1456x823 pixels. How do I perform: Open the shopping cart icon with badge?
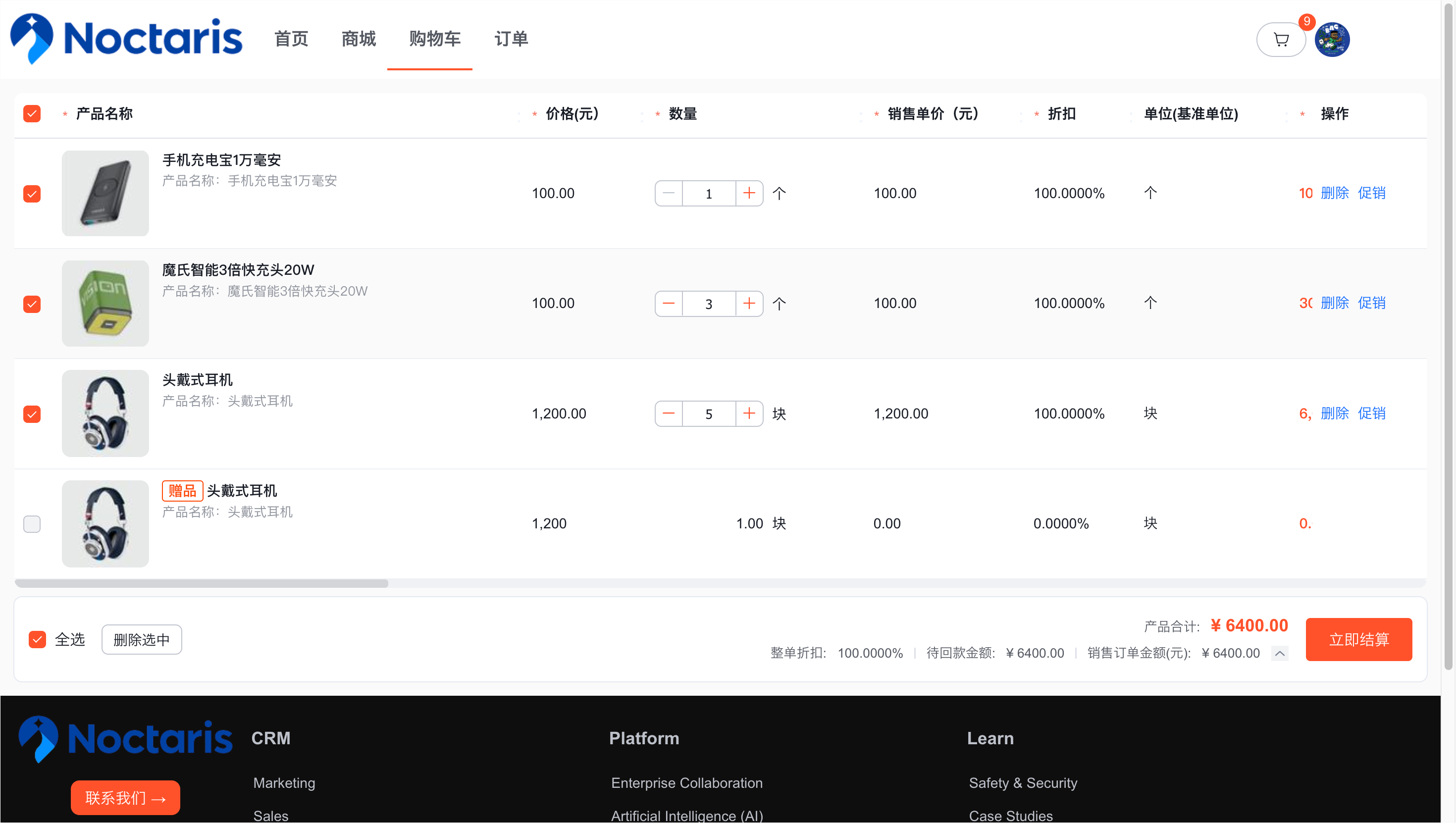pyautogui.click(x=1281, y=40)
